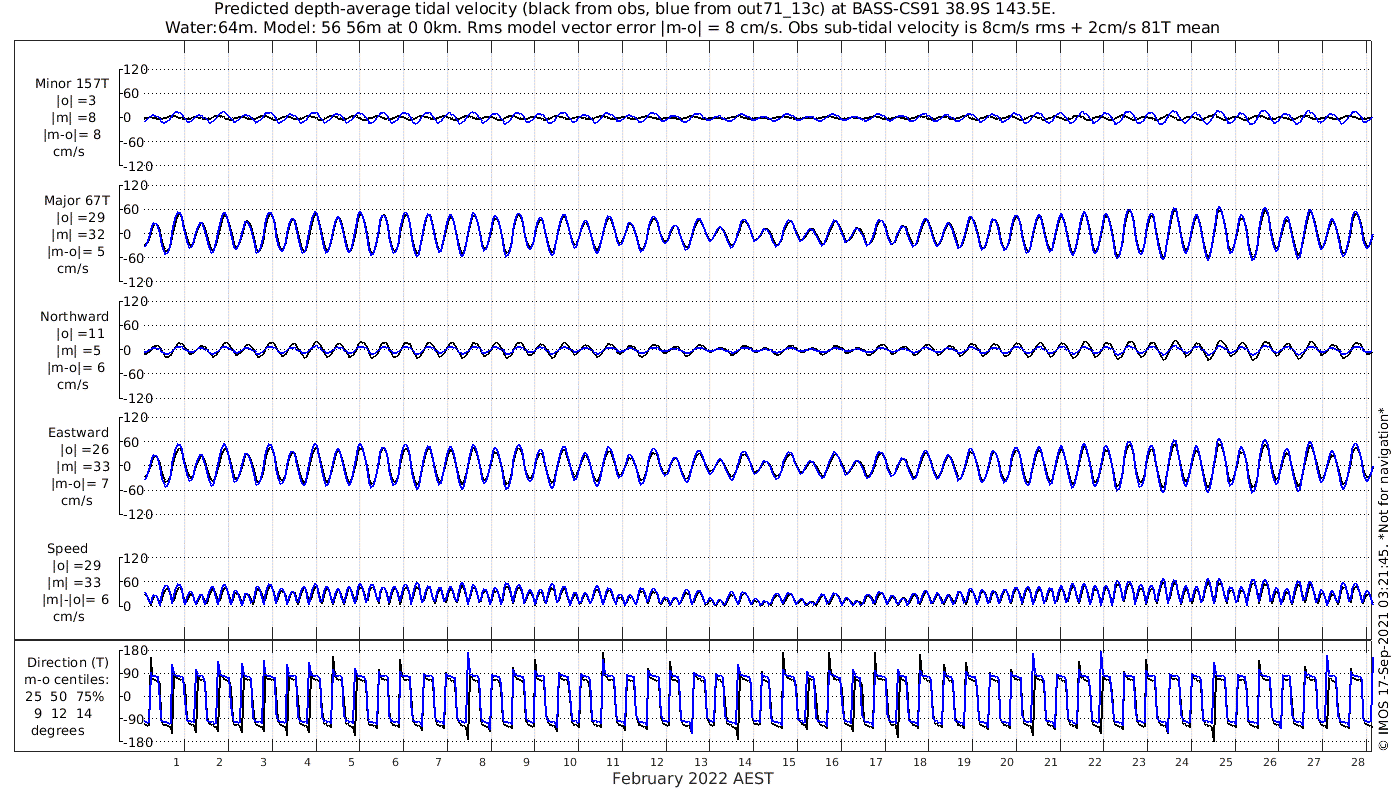1400x800 pixels.
Task: Click "|o| =29" under Major 67T
Action: pyautogui.click(x=81, y=217)
